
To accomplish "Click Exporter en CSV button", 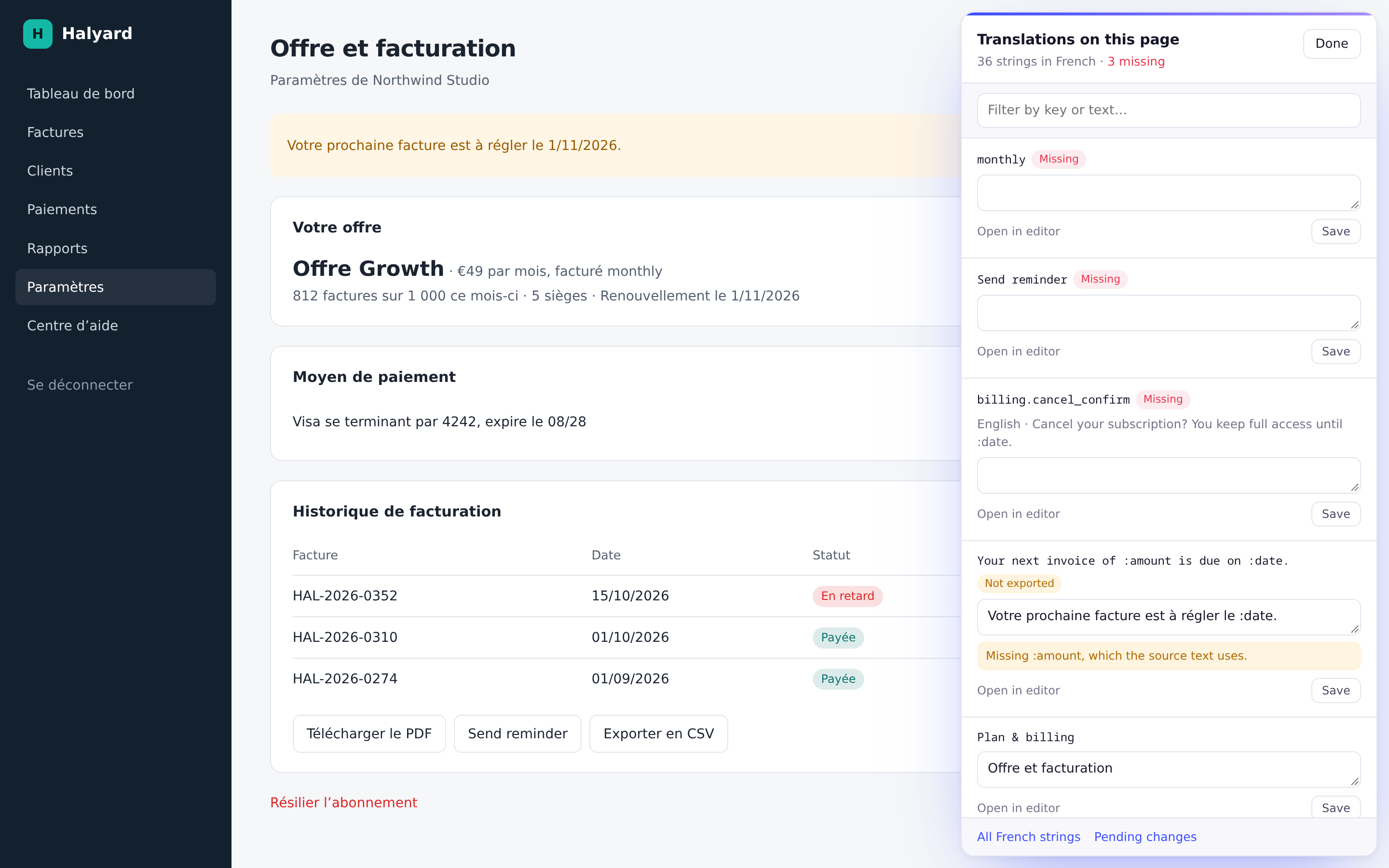I will (658, 733).
